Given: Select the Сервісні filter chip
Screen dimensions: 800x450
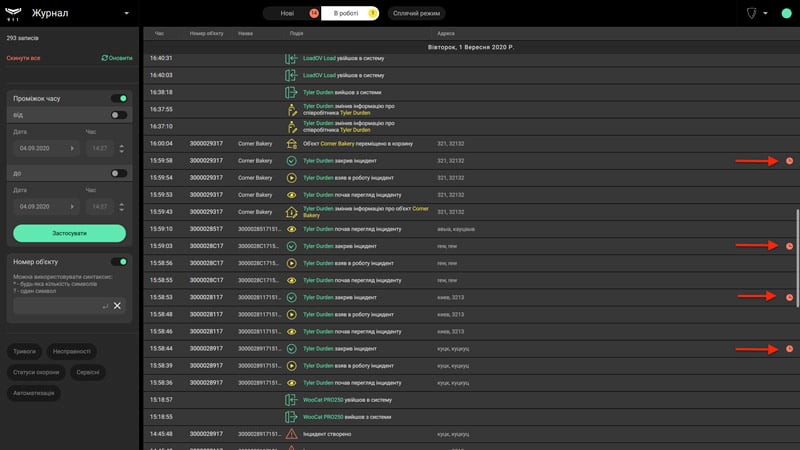Looking at the screenshot, I should coord(88,372).
